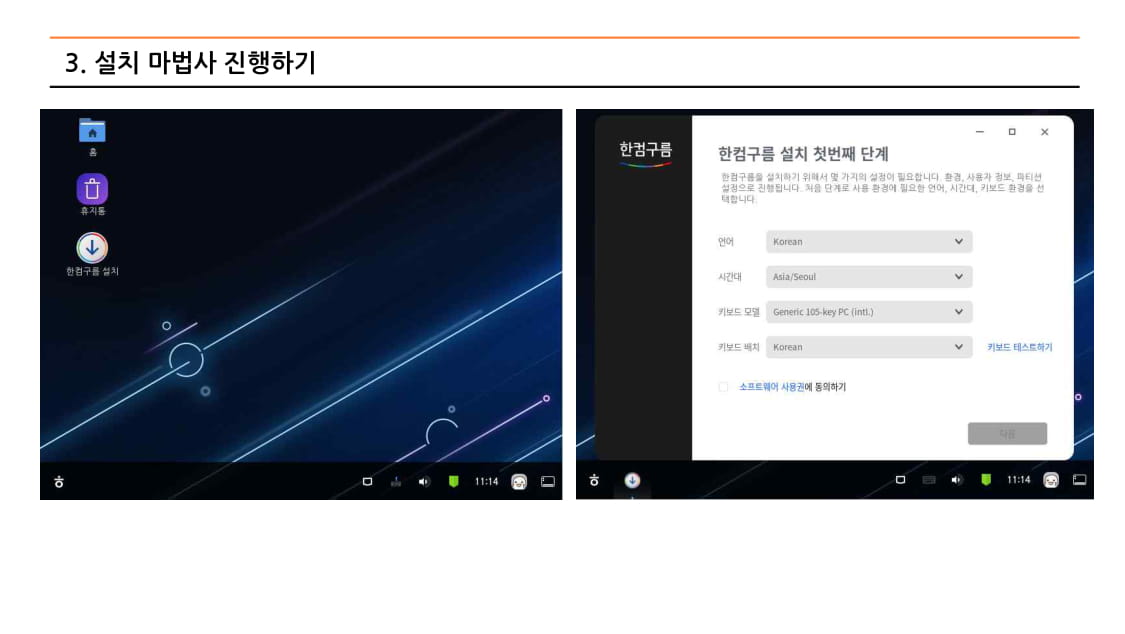Minimize the installer window
The height and width of the screenshot is (634, 1125).
point(980,132)
